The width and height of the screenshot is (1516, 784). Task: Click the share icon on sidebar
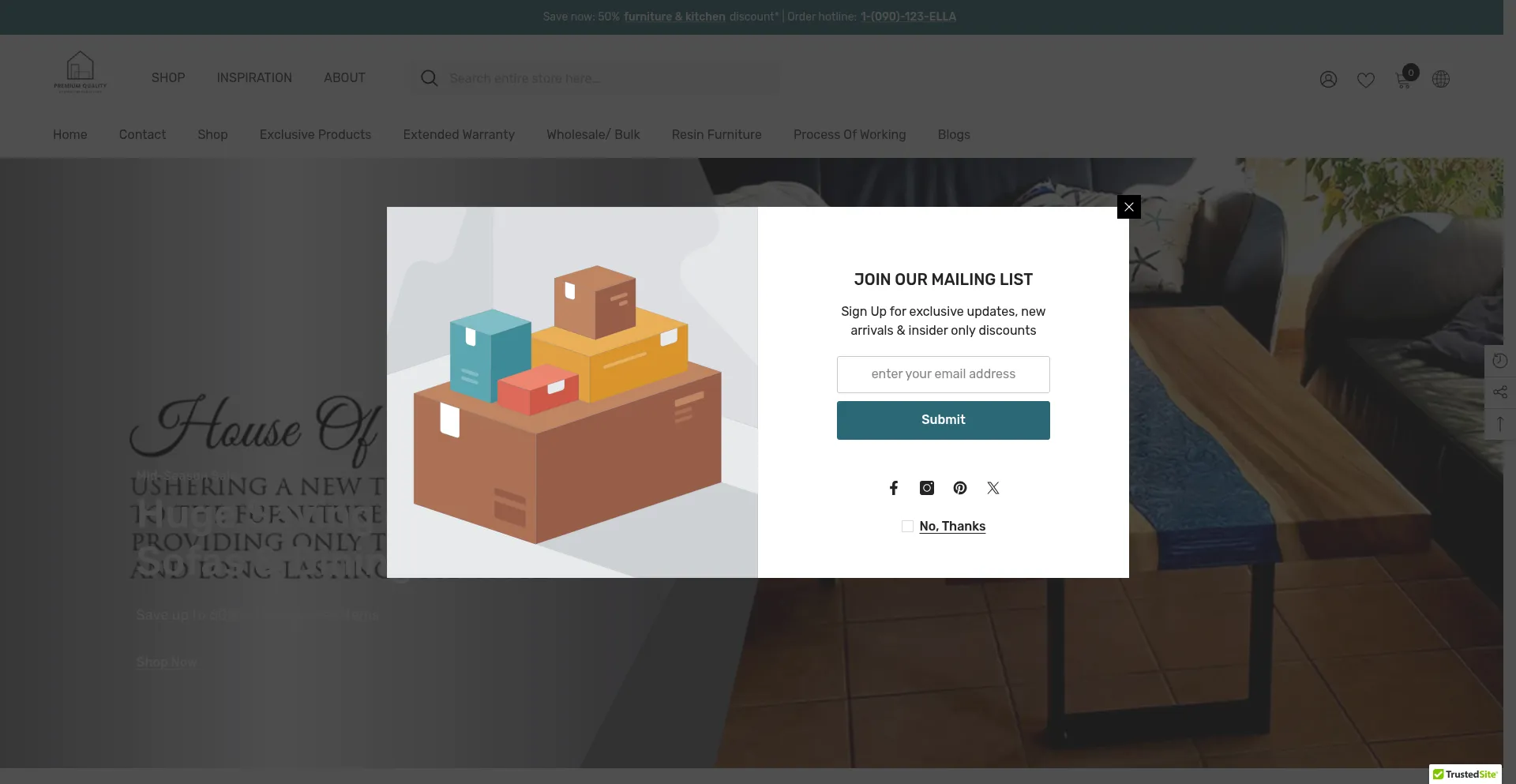(x=1500, y=392)
